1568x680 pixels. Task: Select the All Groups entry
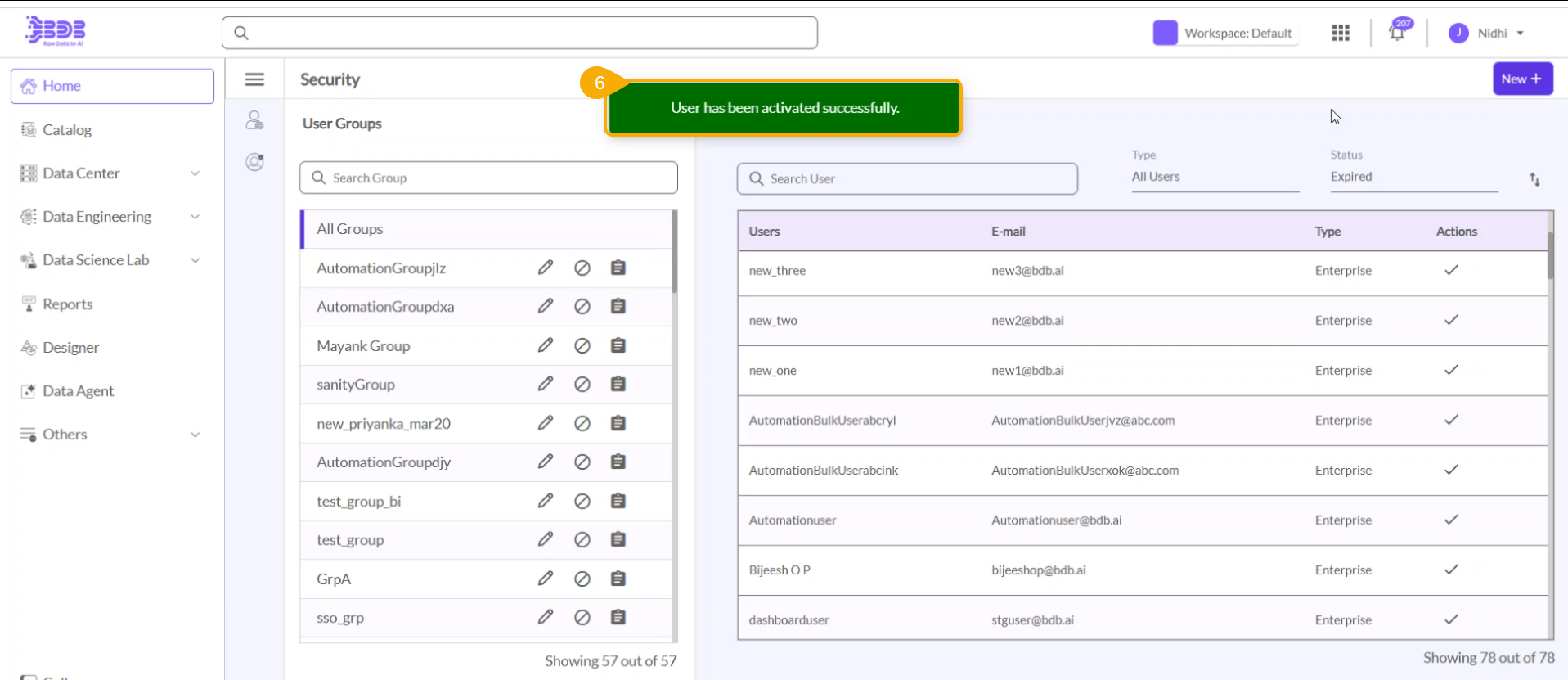350,229
